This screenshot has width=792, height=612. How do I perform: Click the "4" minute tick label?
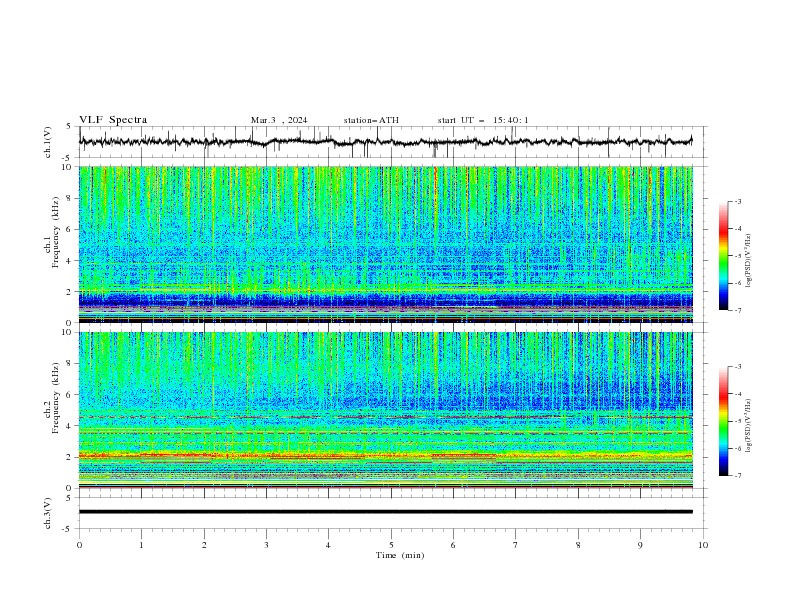click(x=328, y=545)
